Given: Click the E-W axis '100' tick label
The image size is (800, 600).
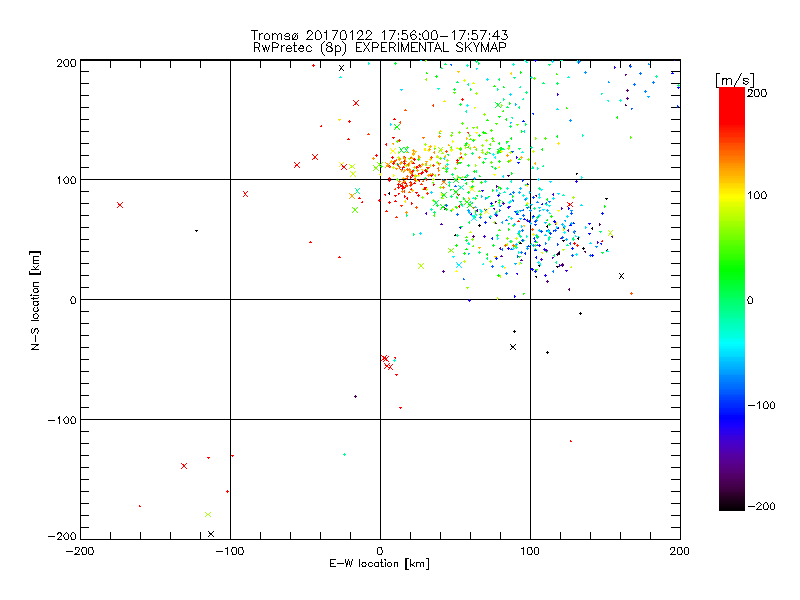Looking at the screenshot, I should (530, 551).
